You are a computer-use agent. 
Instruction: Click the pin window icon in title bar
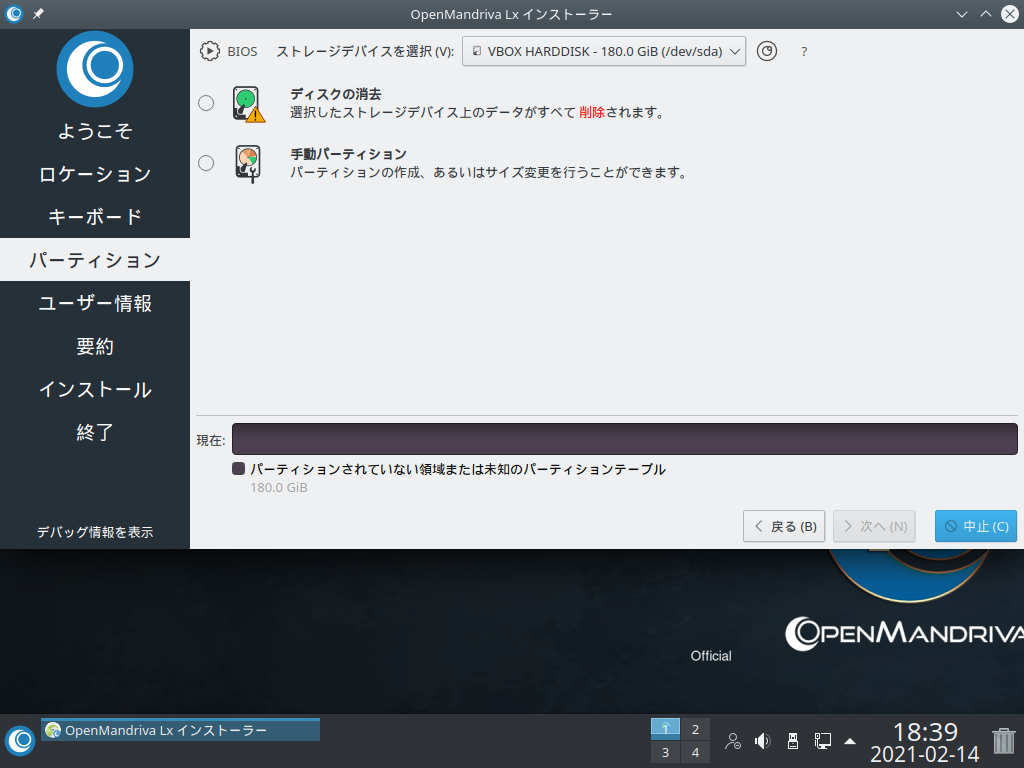[39, 14]
